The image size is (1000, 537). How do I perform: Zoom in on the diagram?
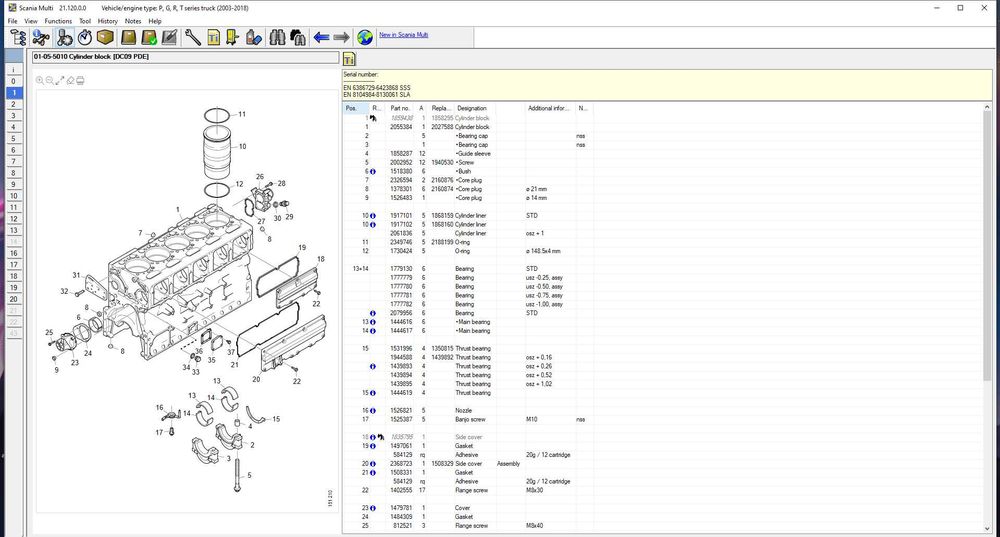pos(40,80)
